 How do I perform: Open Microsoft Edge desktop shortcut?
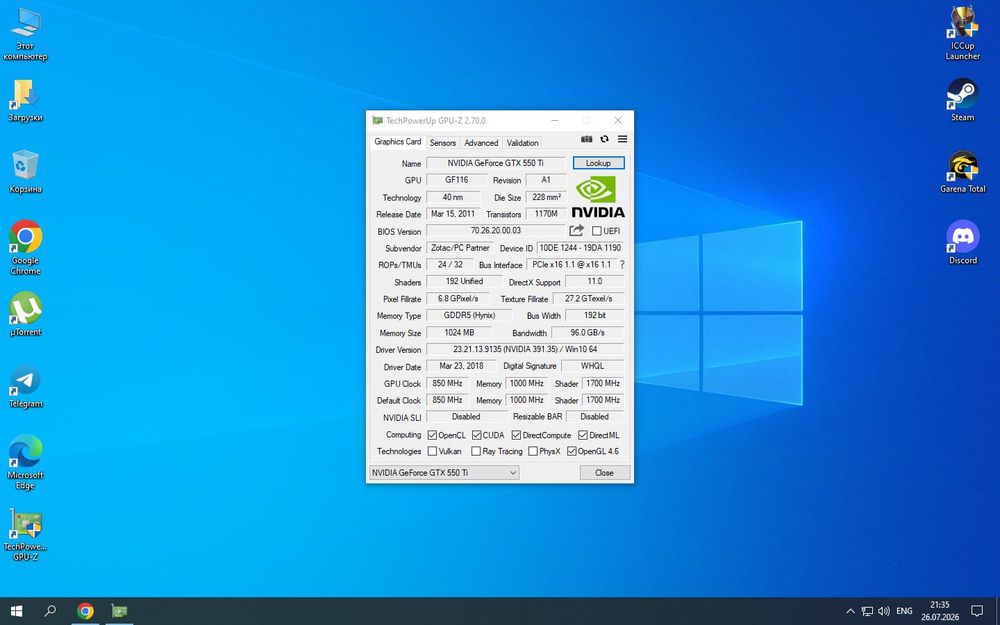[x=26, y=463]
